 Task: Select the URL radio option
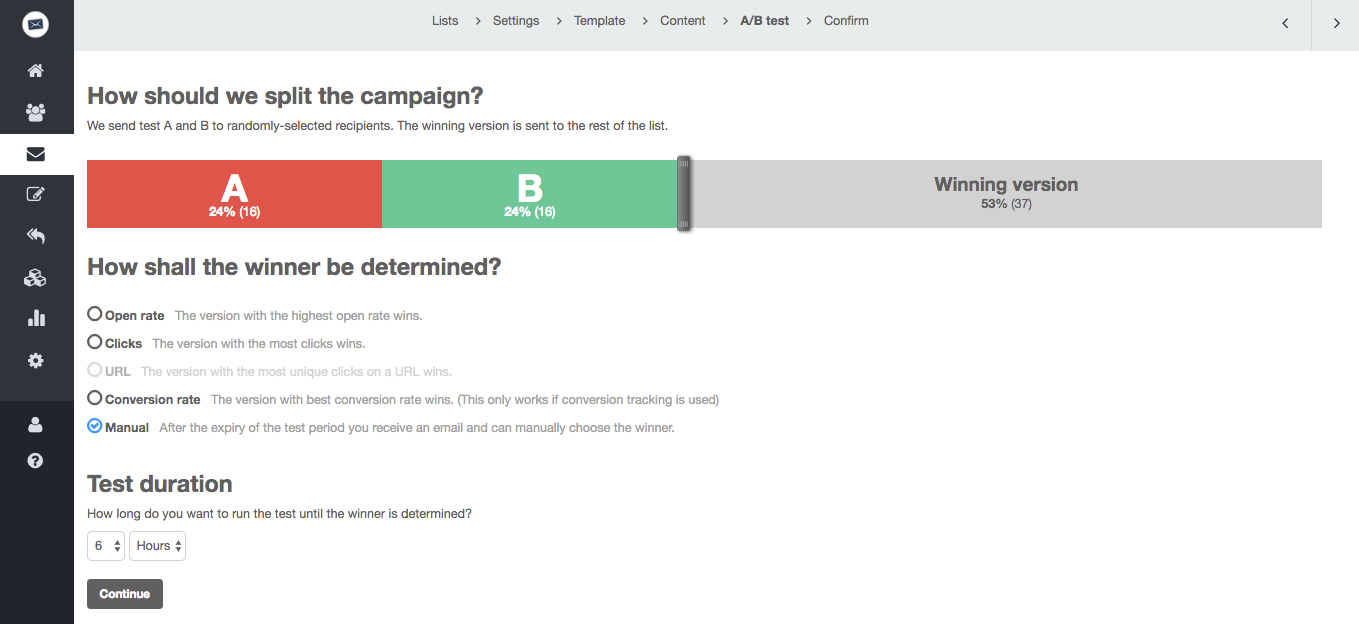pos(94,370)
